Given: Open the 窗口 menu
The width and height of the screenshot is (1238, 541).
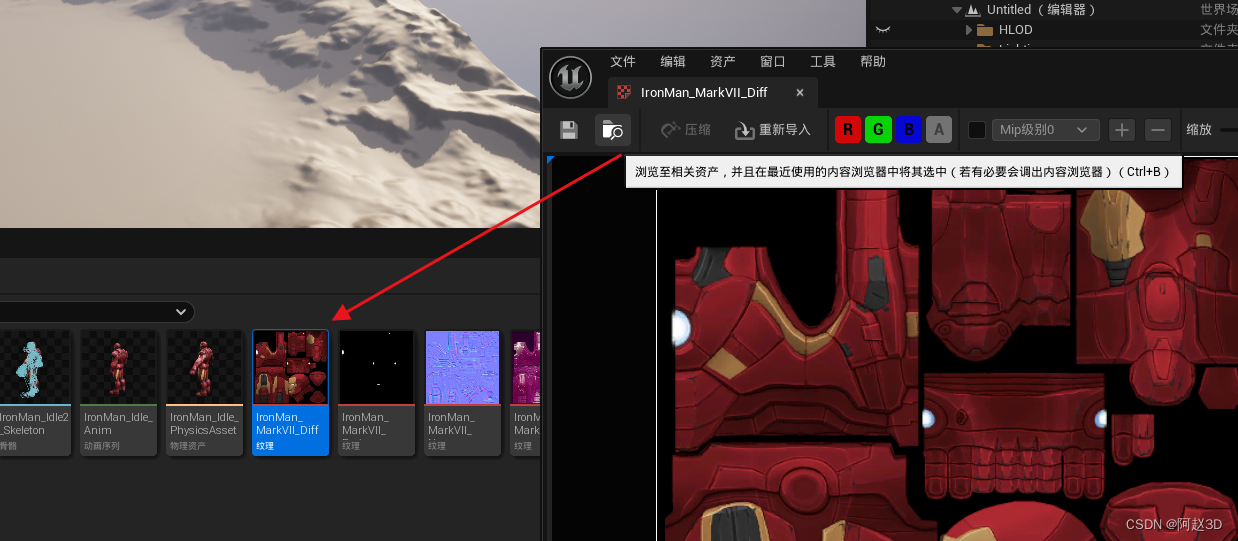Looking at the screenshot, I should 773,62.
